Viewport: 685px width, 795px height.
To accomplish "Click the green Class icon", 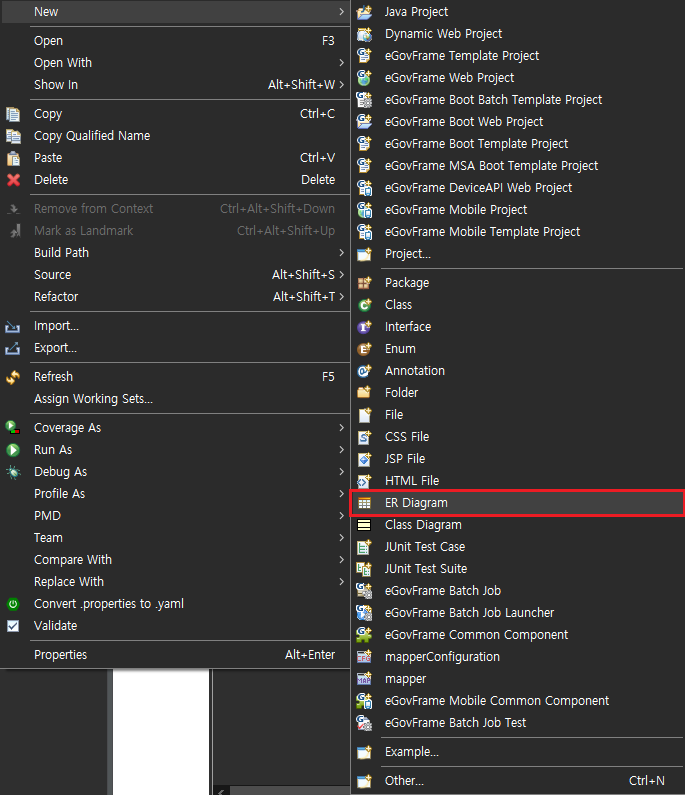I will [364, 305].
